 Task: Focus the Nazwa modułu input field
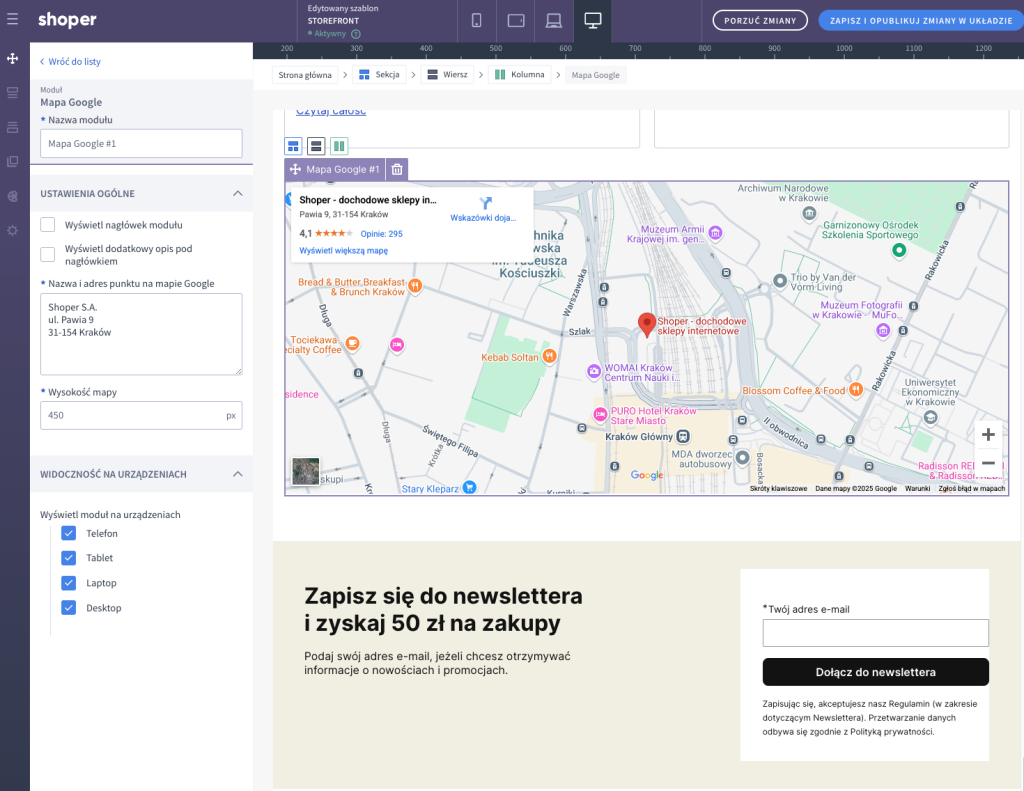point(141,144)
